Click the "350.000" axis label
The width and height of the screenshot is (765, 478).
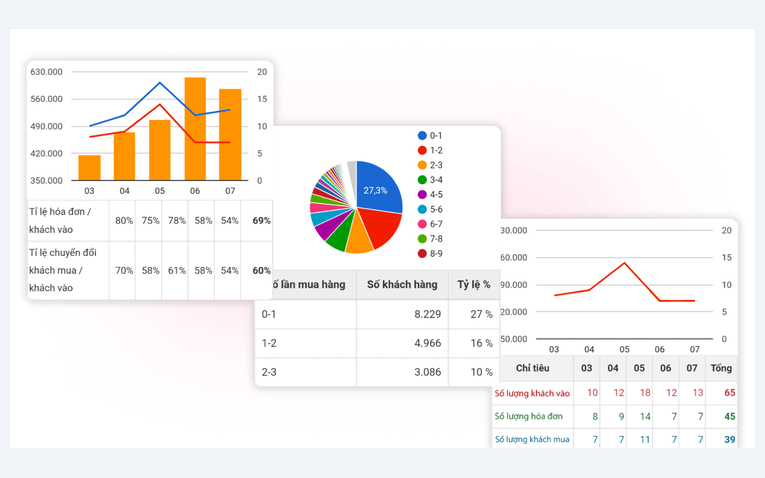(x=46, y=180)
